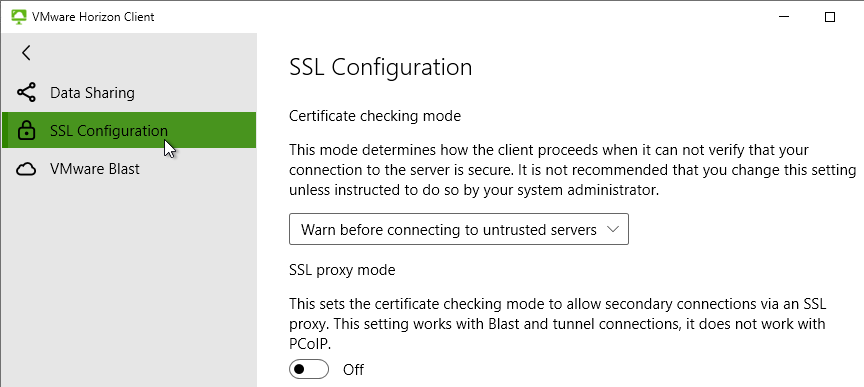Toggle the SSL proxy mode switch
The image size is (864, 387).
click(x=309, y=369)
